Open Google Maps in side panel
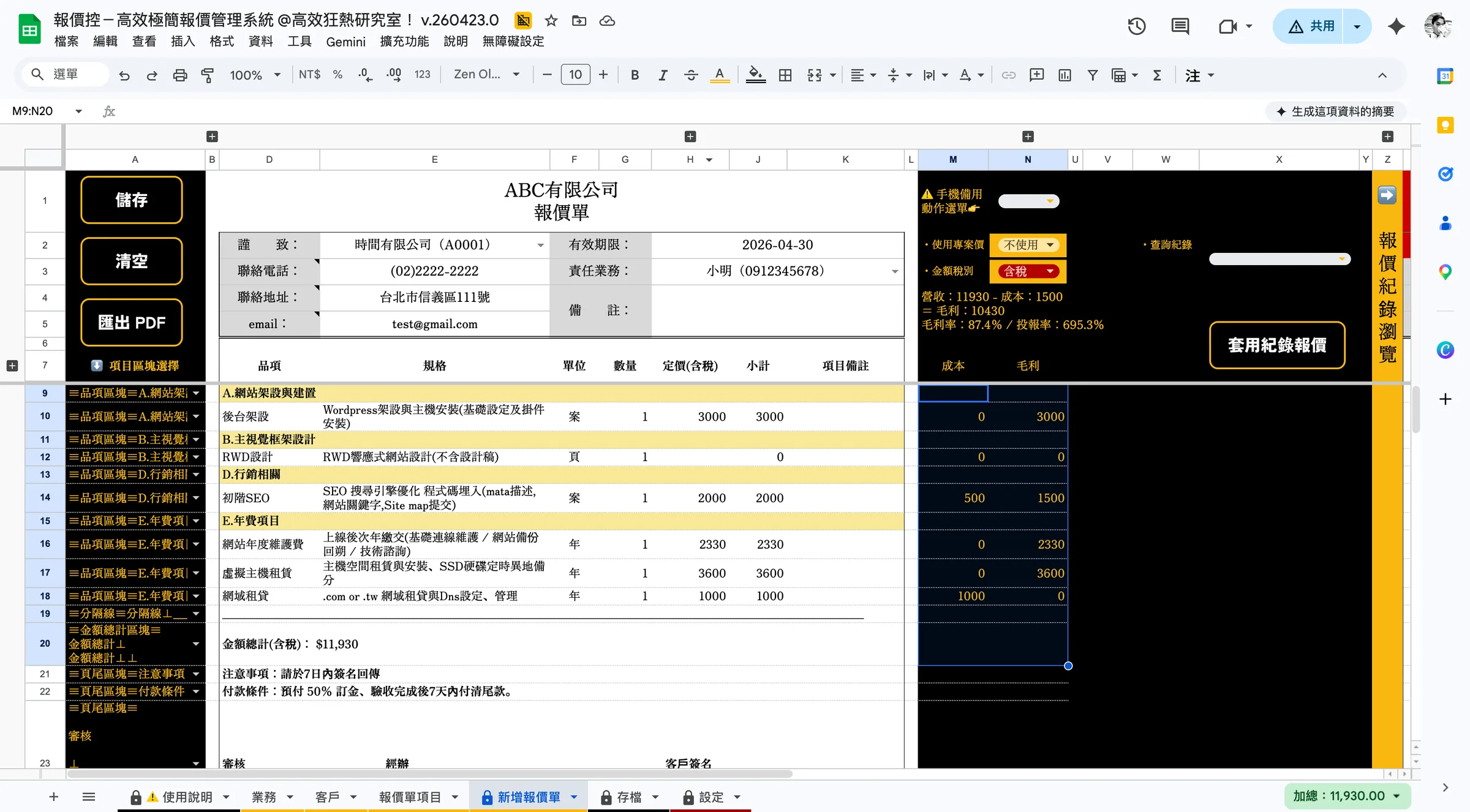This screenshot has height=812, width=1470. [1445, 271]
